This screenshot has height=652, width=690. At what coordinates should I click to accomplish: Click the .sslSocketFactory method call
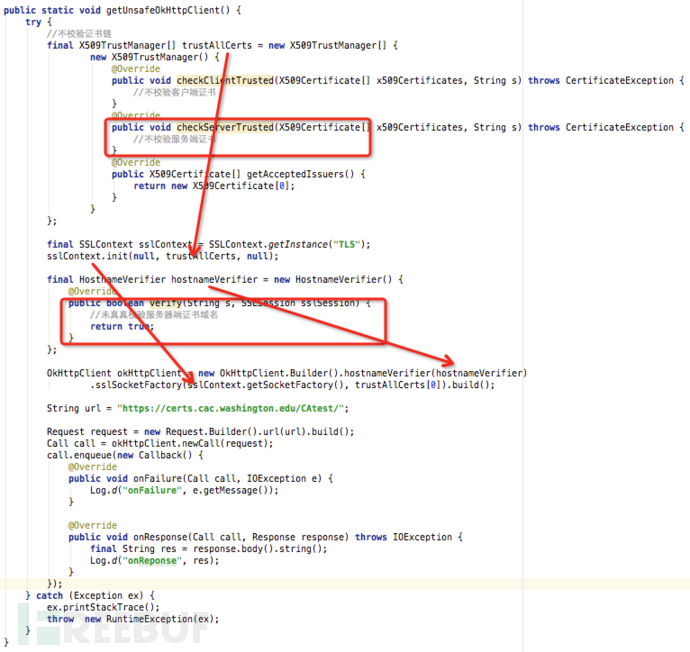tap(136, 385)
